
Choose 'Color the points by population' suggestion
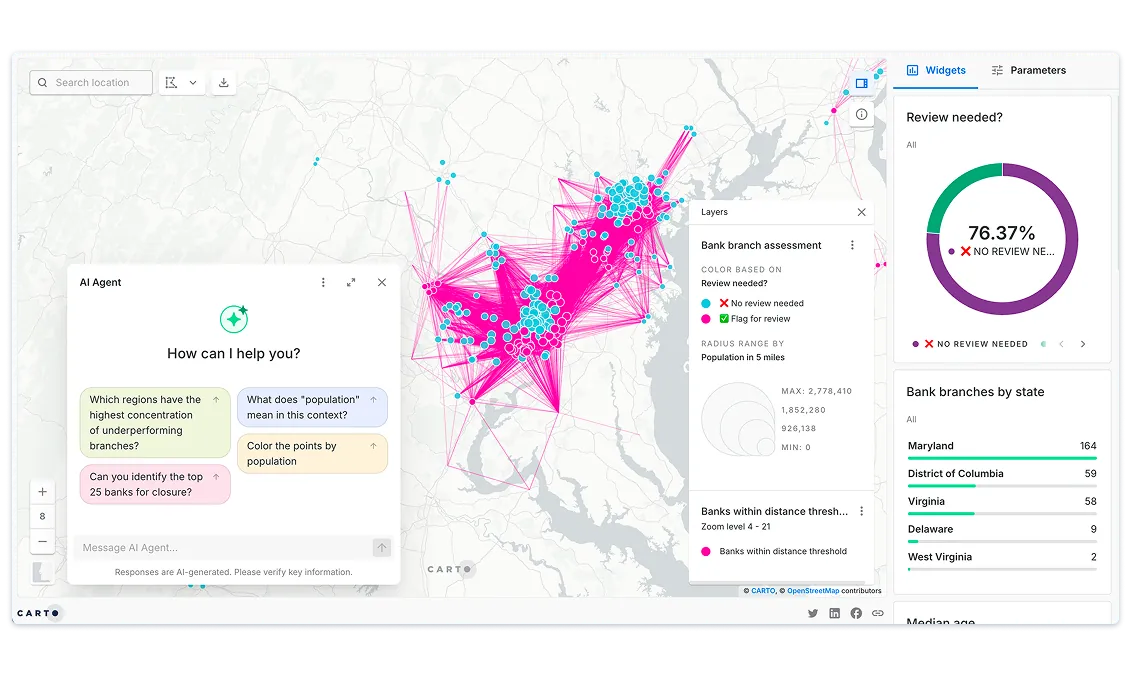pos(312,453)
